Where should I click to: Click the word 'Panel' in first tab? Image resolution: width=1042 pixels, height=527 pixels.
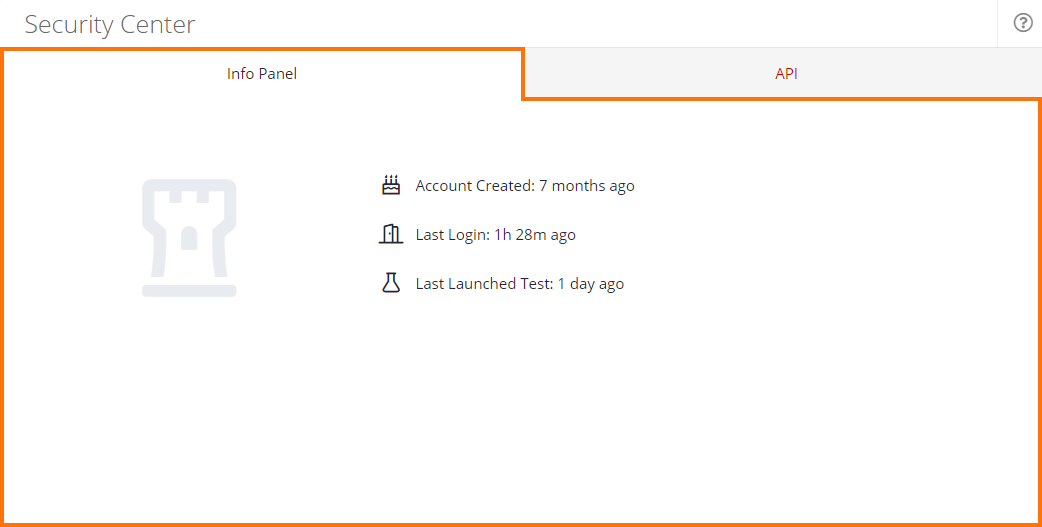(x=278, y=73)
